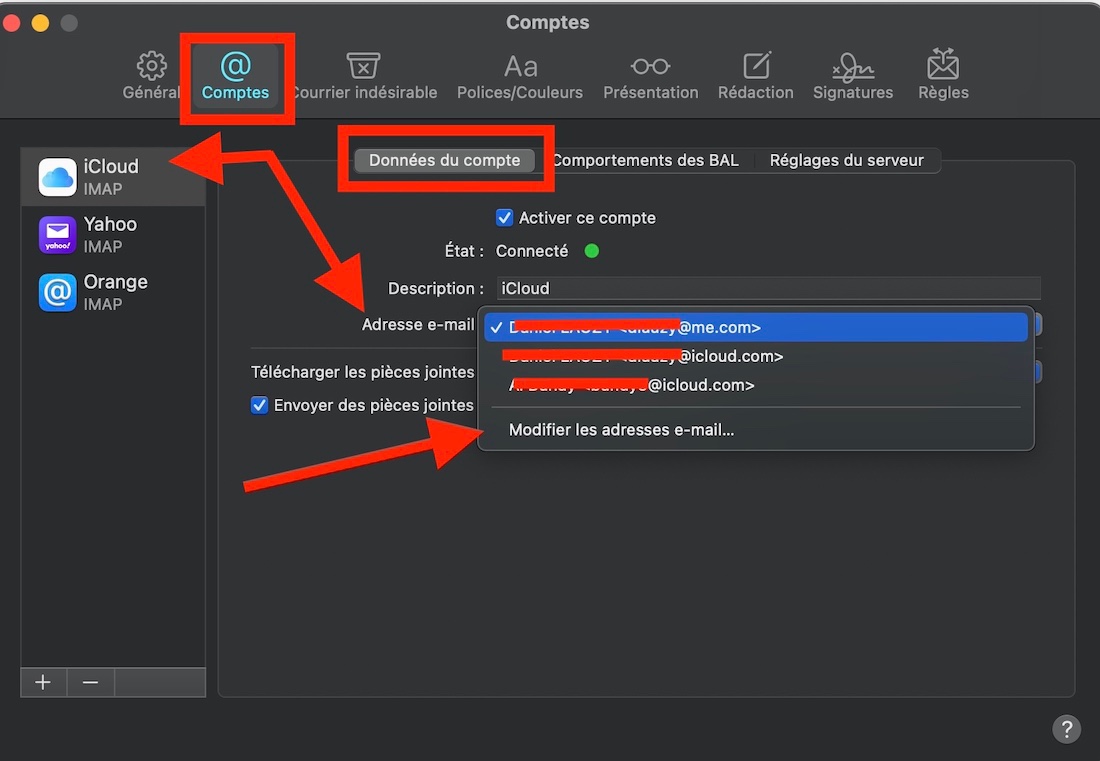The width and height of the screenshot is (1100, 761).
Task: Open the Règles rules icon
Action: coord(943,67)
